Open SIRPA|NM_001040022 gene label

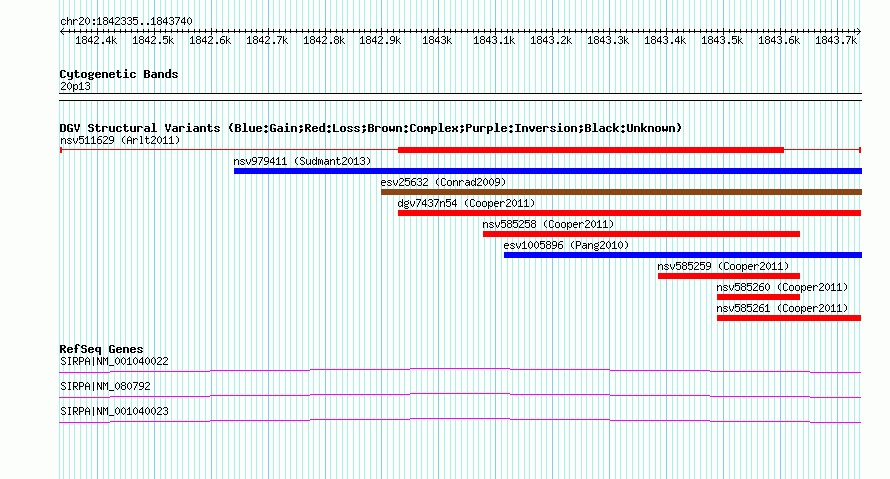coord(114,362)
